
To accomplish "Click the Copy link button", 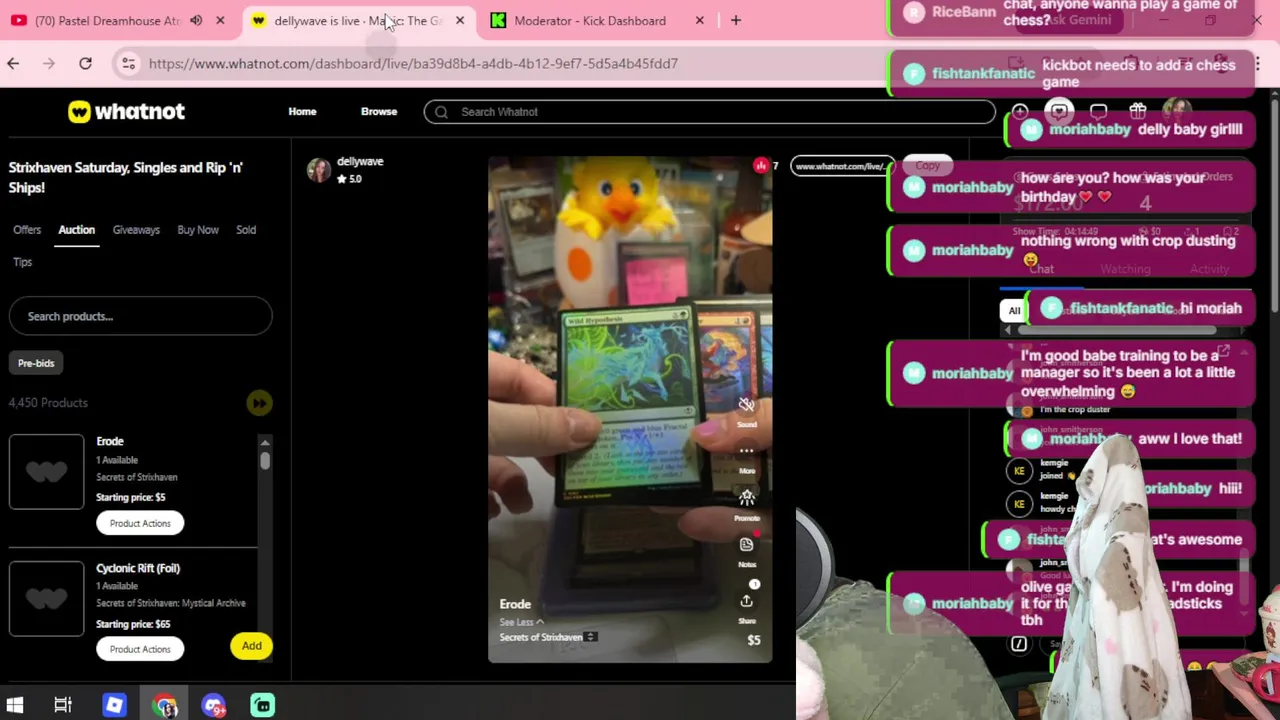I will [927, 166].
